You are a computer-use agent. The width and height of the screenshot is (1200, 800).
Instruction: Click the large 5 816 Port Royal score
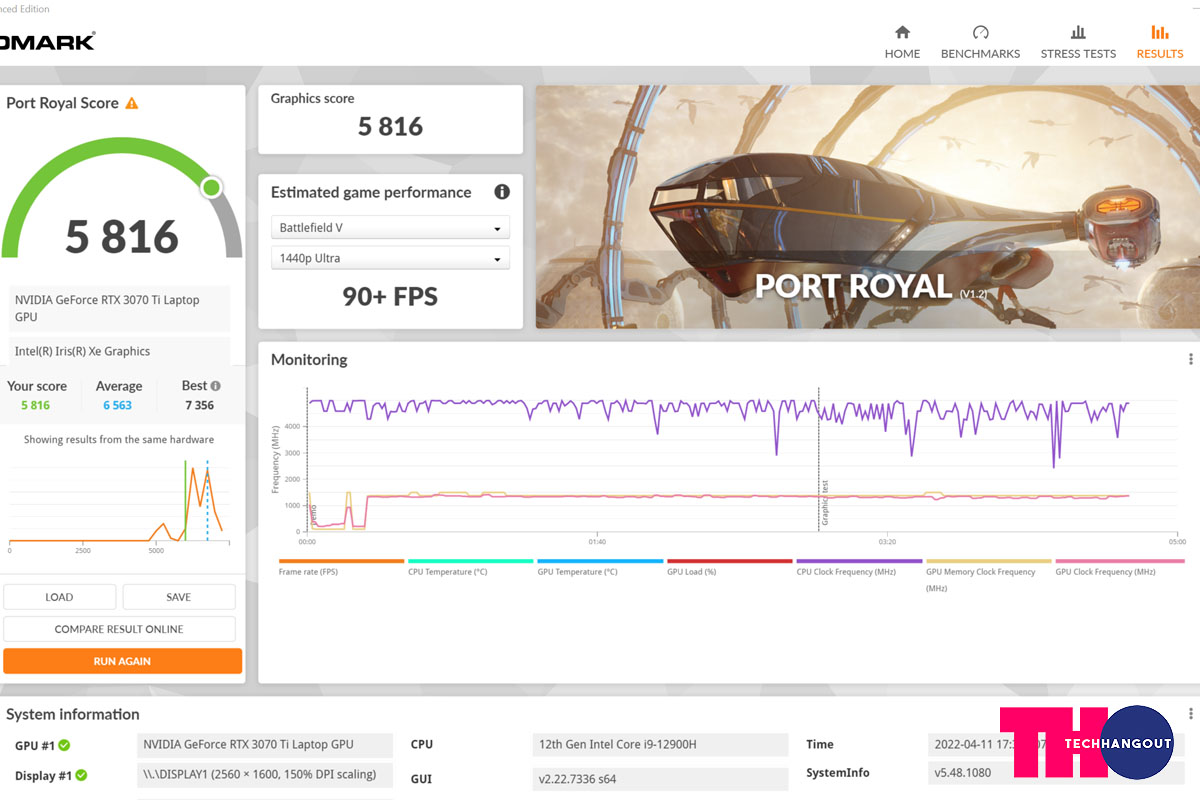[x=122, y=237]
